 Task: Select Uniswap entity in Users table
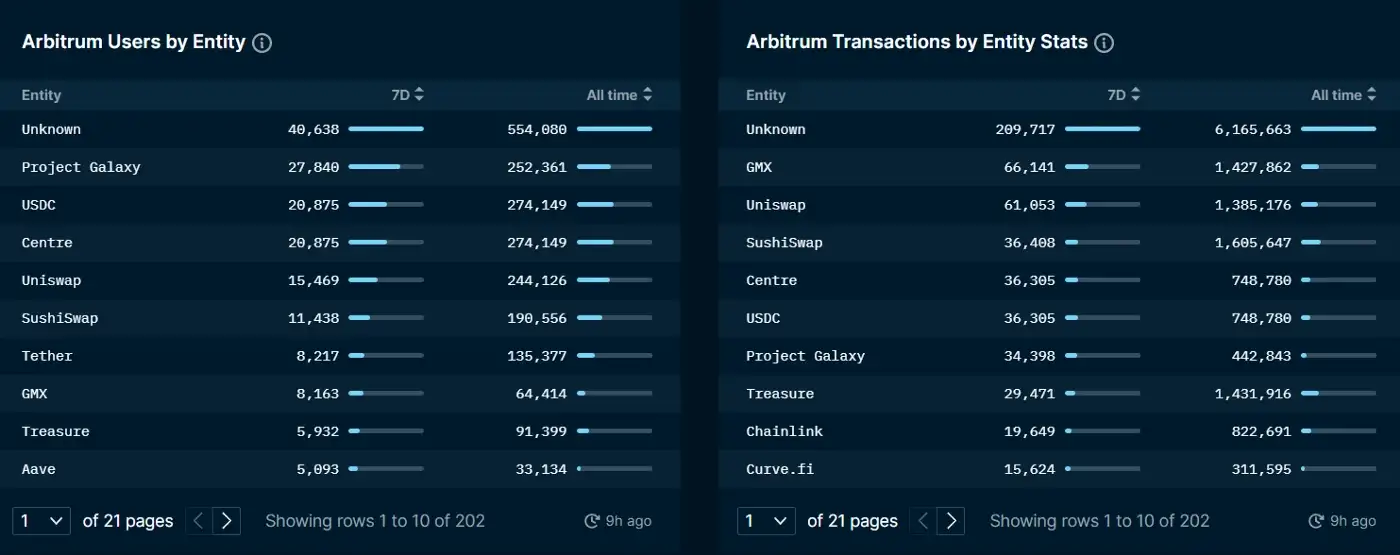pyautogui.click(x=51, y=281)
